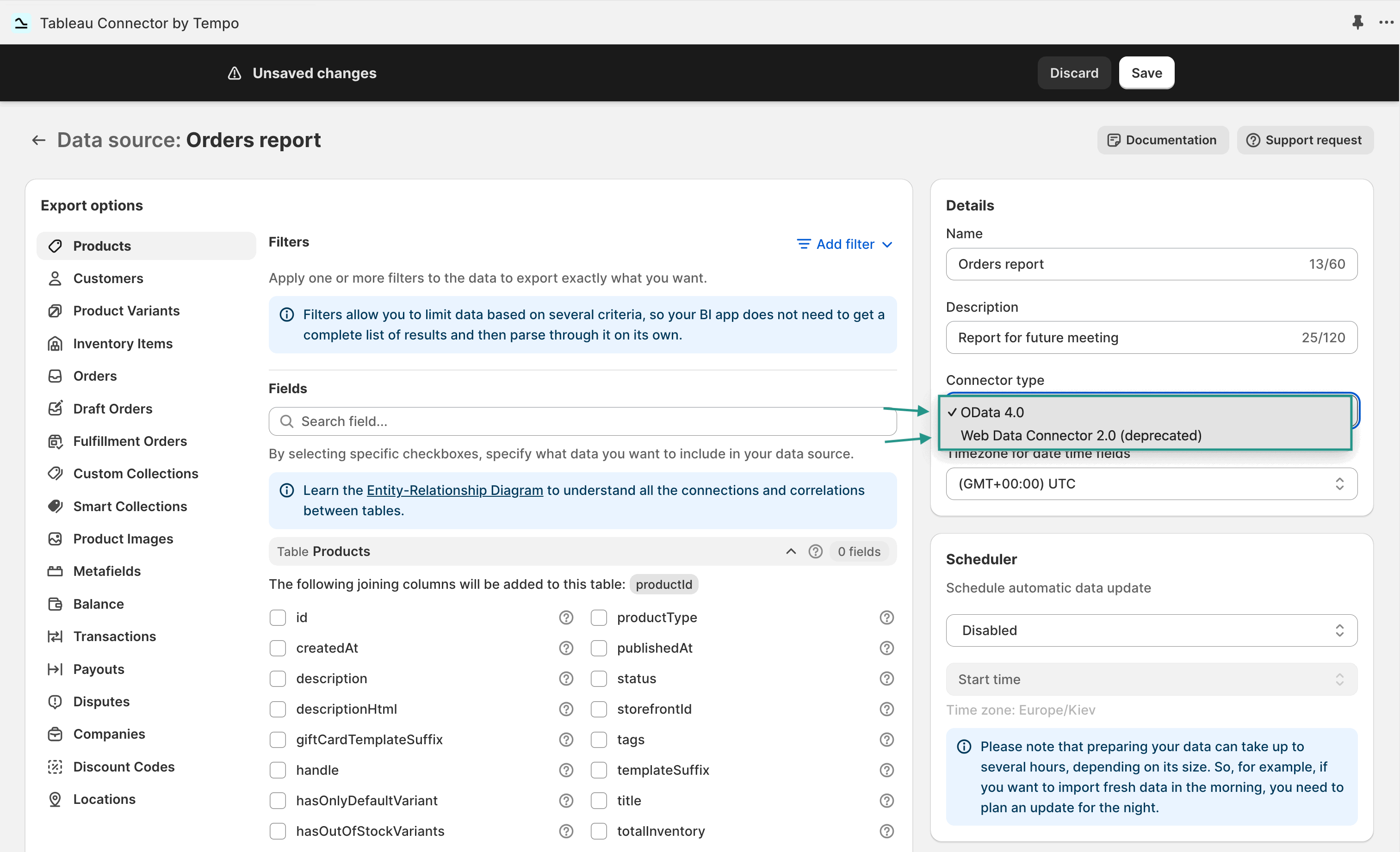Click the Save button
Viewport: 1400px width, 852px height.
click(1146, 73)
